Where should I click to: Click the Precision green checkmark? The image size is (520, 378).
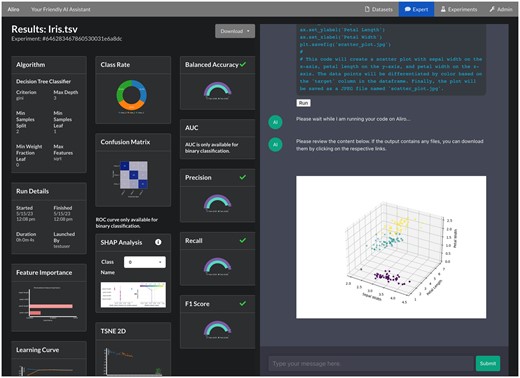click(x=243, y=177)
